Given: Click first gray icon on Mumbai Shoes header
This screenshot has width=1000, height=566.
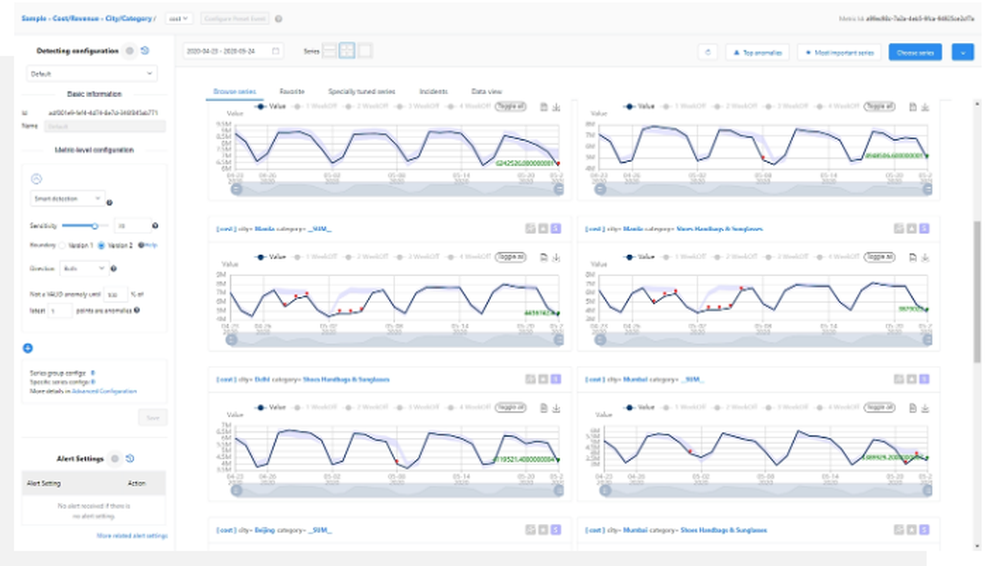Looking at the screenshot, I should [899, 530].
